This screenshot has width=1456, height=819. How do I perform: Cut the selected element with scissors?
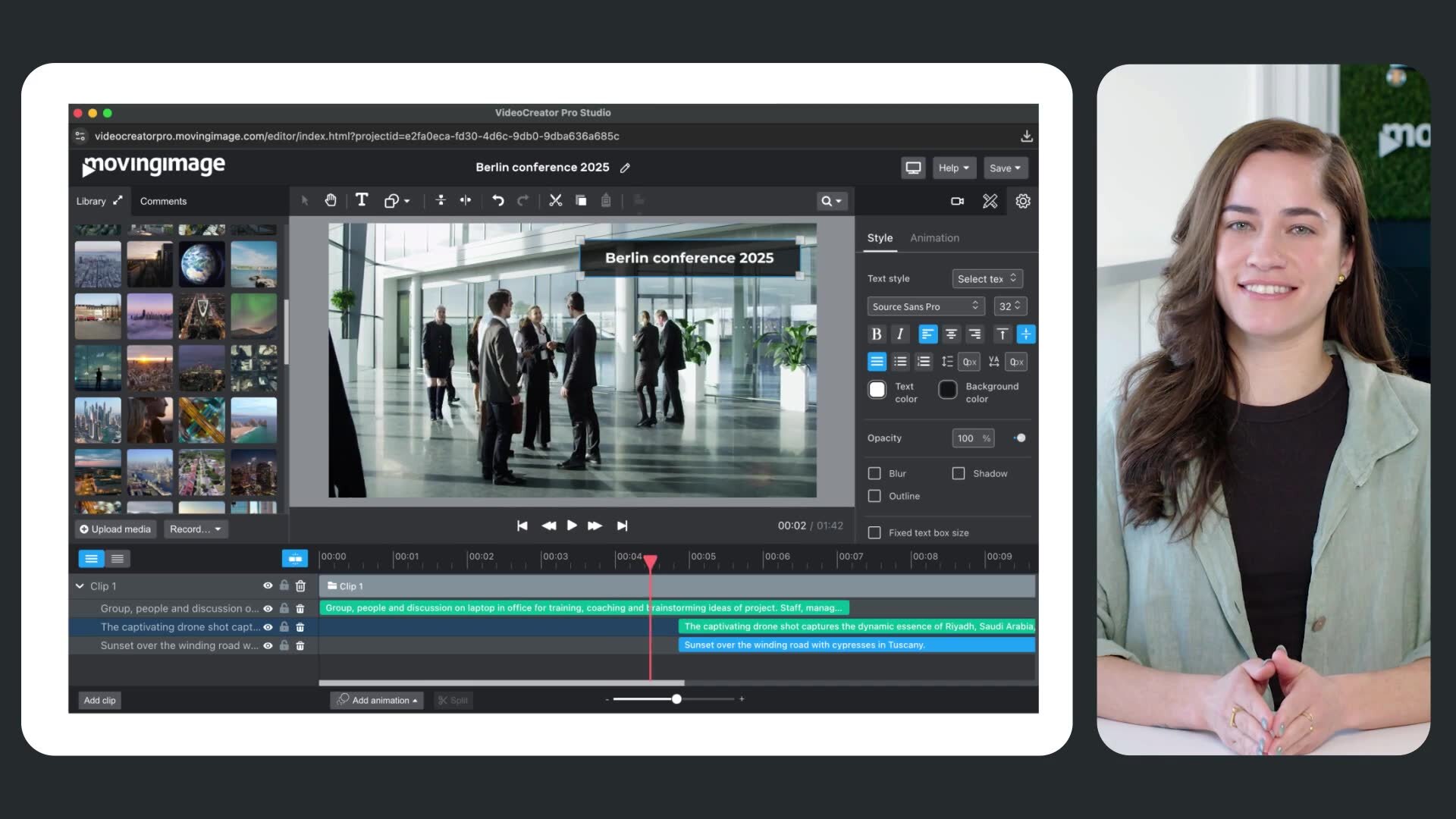[556, 200]
